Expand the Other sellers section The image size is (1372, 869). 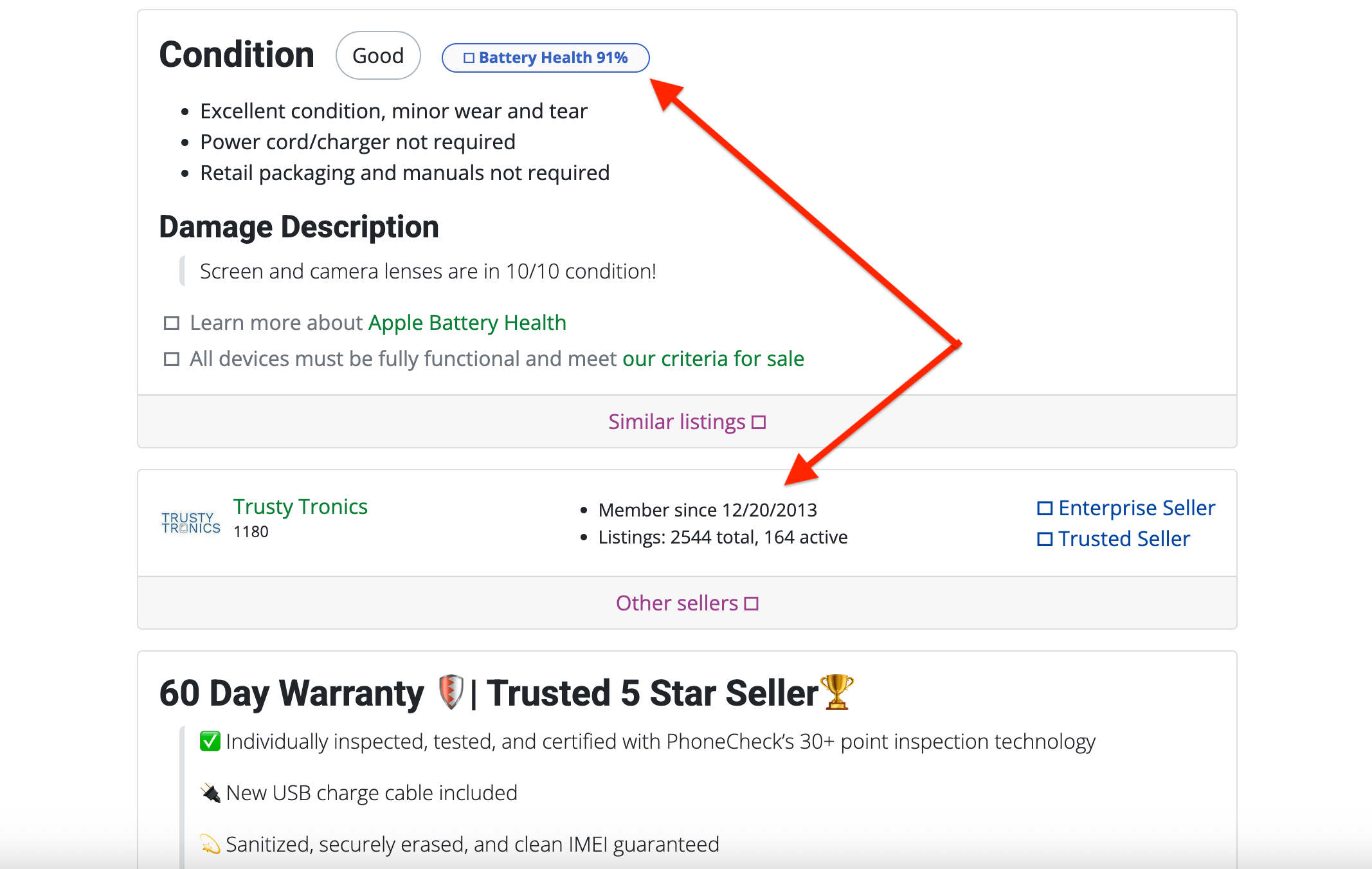click(x=676, y=603)
